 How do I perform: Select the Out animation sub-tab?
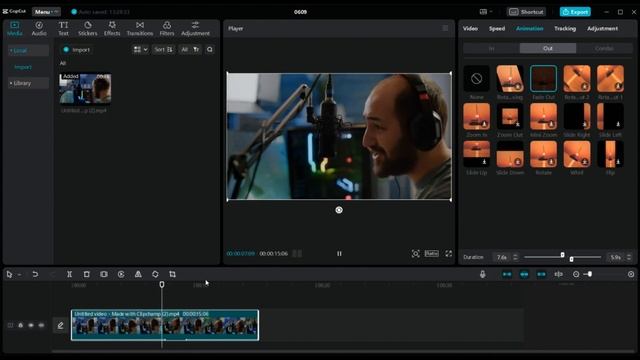pyautogui.click(x=548, y=49)
